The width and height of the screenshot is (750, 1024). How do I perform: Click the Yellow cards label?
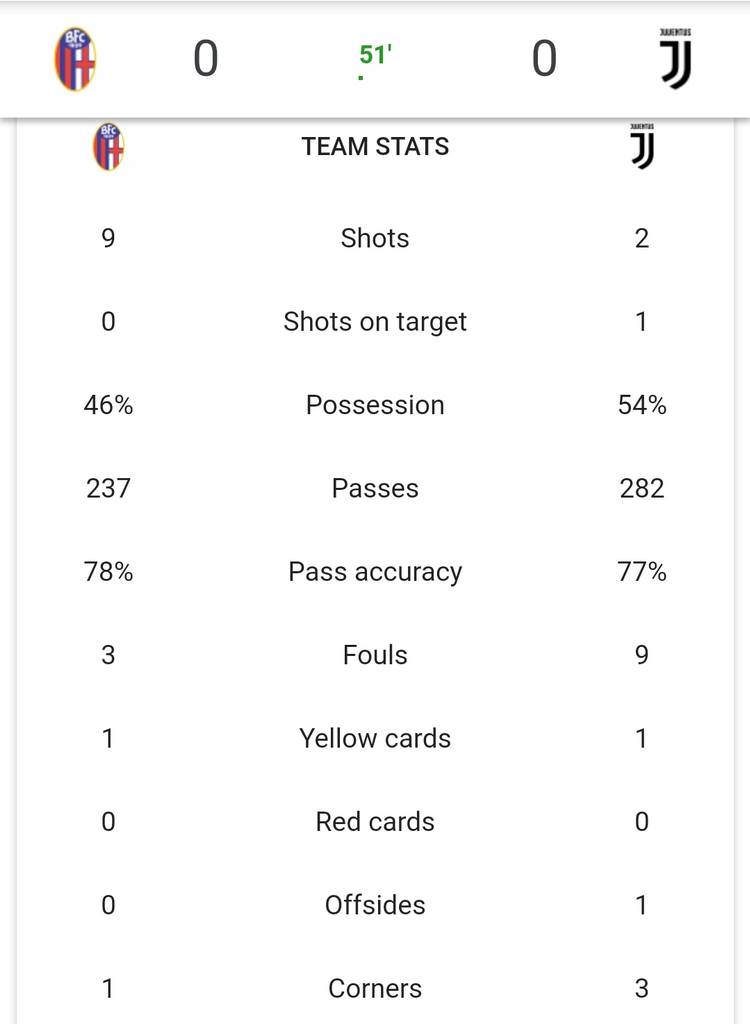coord(375,738)
